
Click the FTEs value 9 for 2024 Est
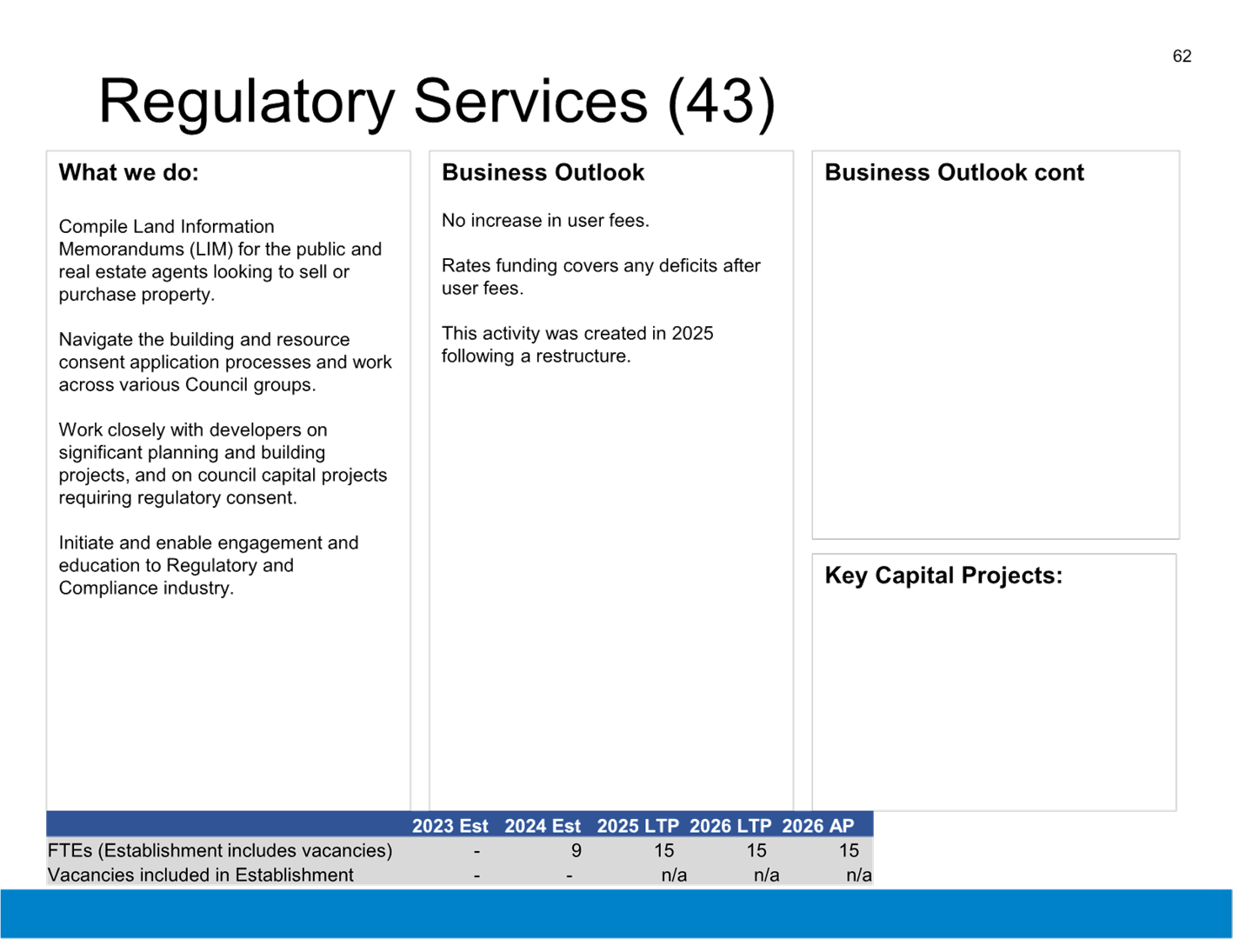(x=576, y=851)
